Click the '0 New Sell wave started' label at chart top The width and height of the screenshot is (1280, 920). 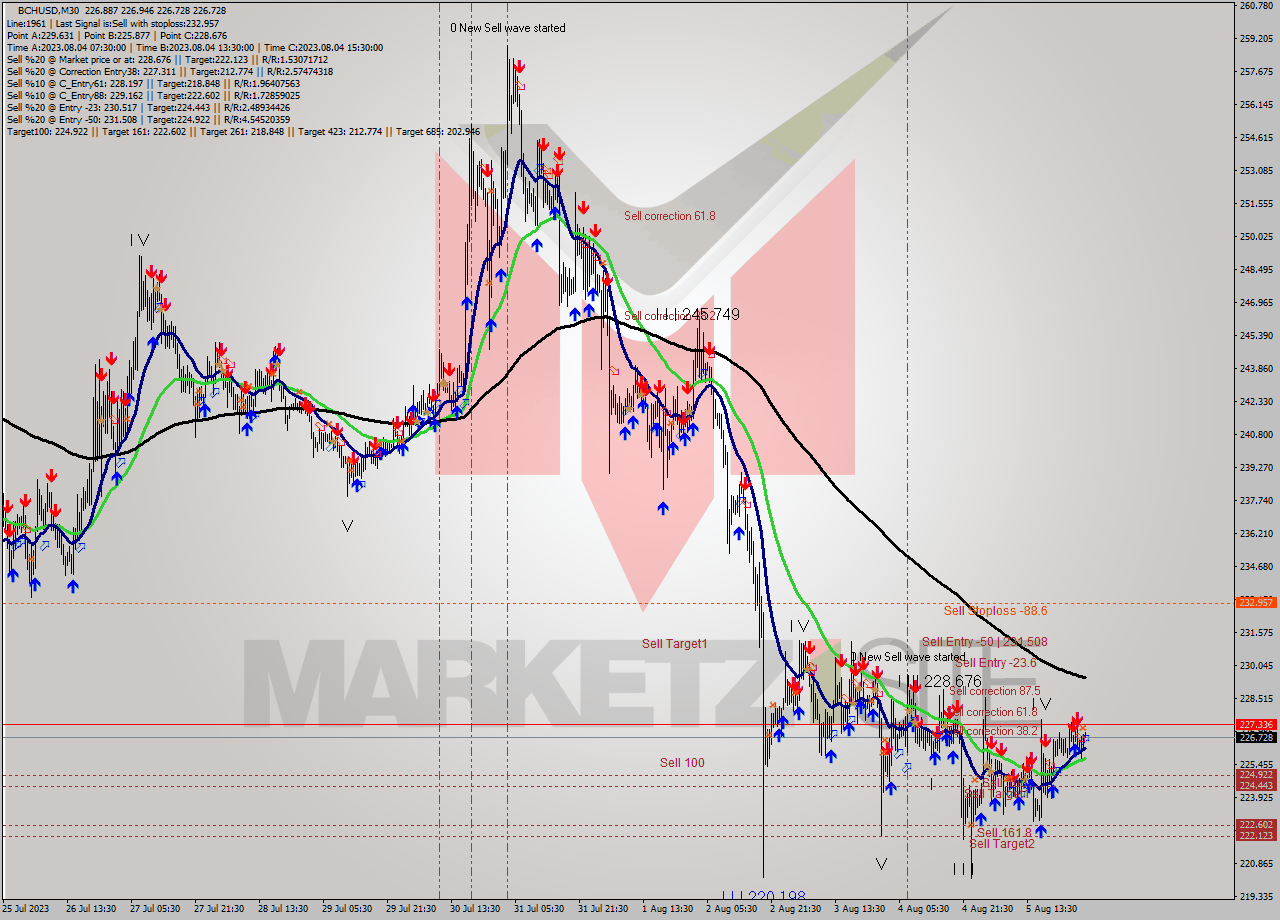pos(507,28)
